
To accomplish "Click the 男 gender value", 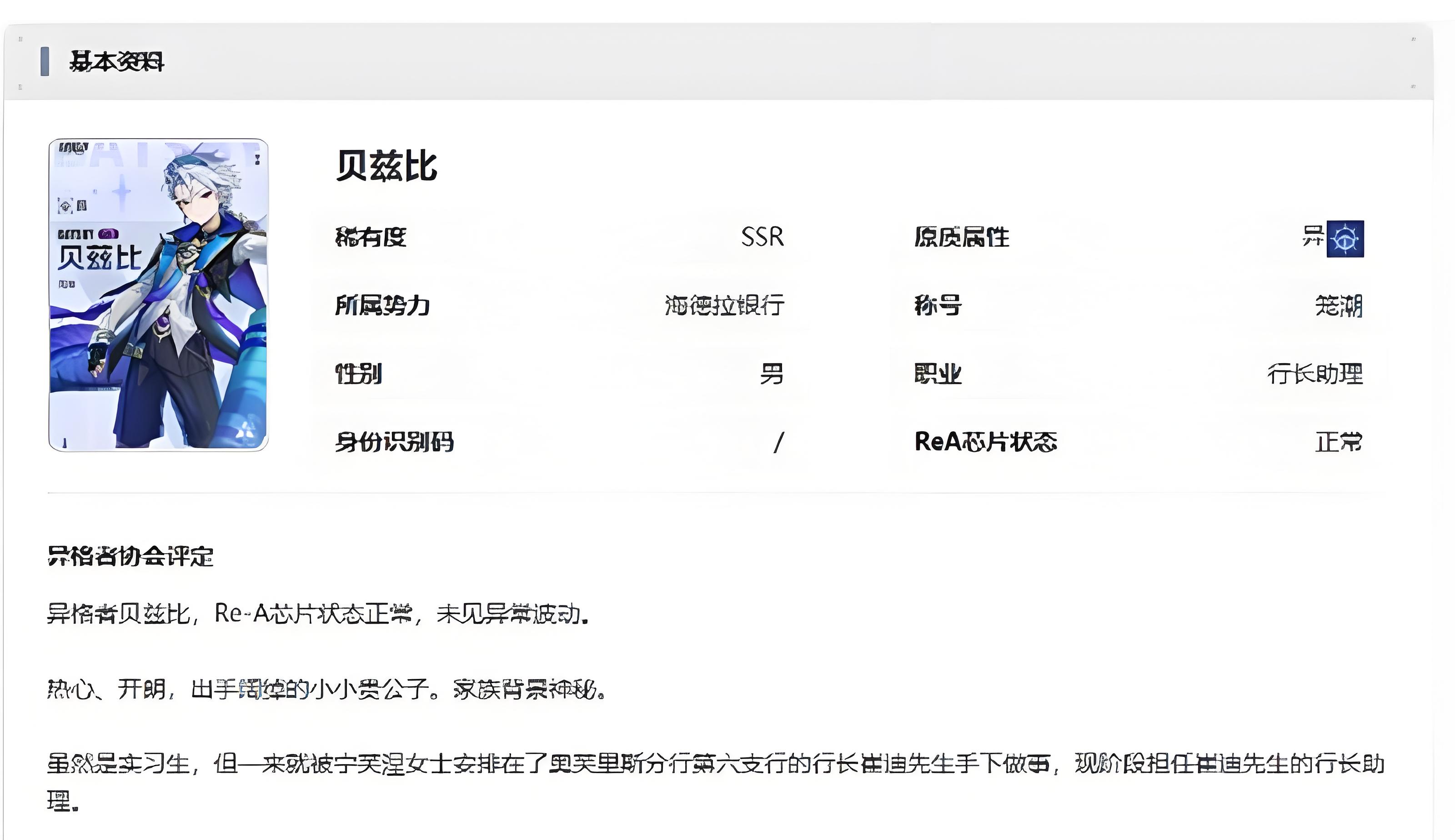I will point(771,374).
